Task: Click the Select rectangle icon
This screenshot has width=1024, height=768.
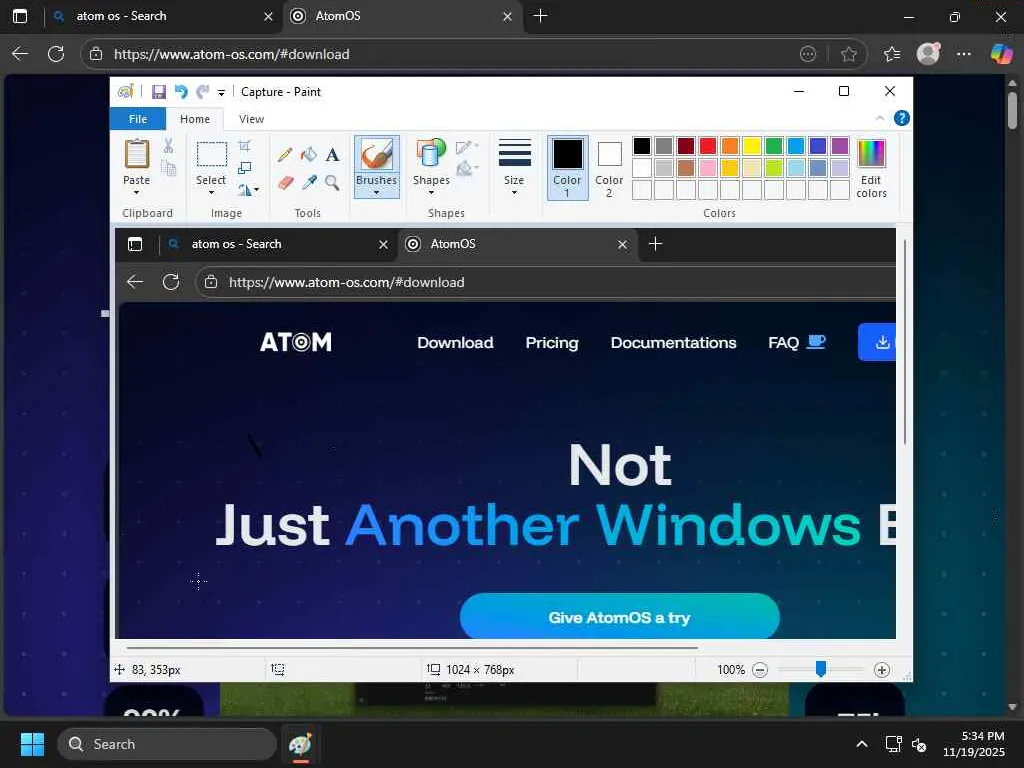Action: coord(212,154)
